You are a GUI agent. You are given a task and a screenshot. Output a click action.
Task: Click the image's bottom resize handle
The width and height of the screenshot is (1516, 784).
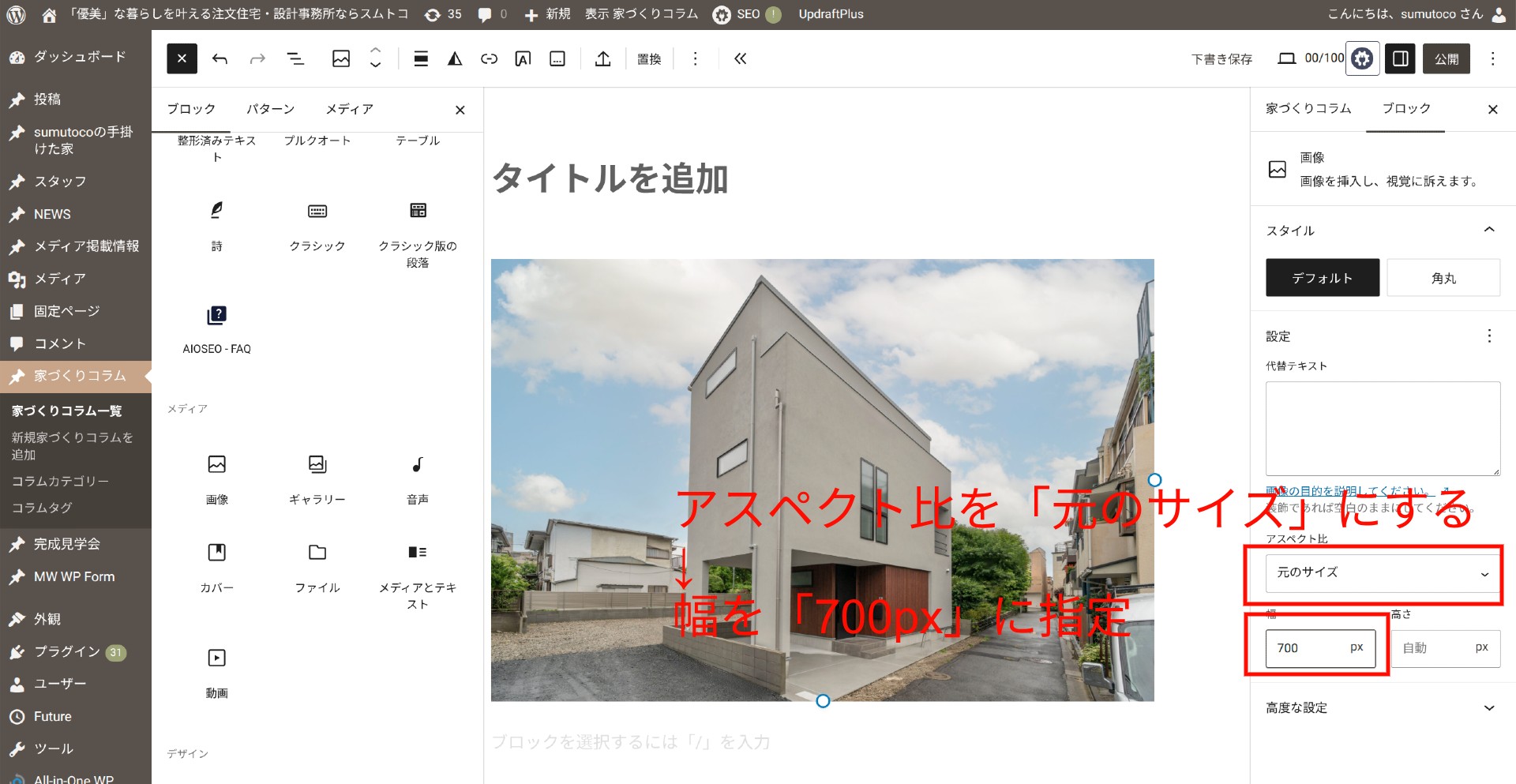point(823,701)
